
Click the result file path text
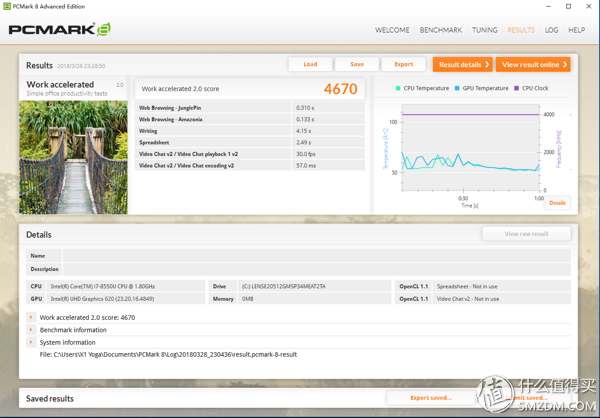point(168,354)
